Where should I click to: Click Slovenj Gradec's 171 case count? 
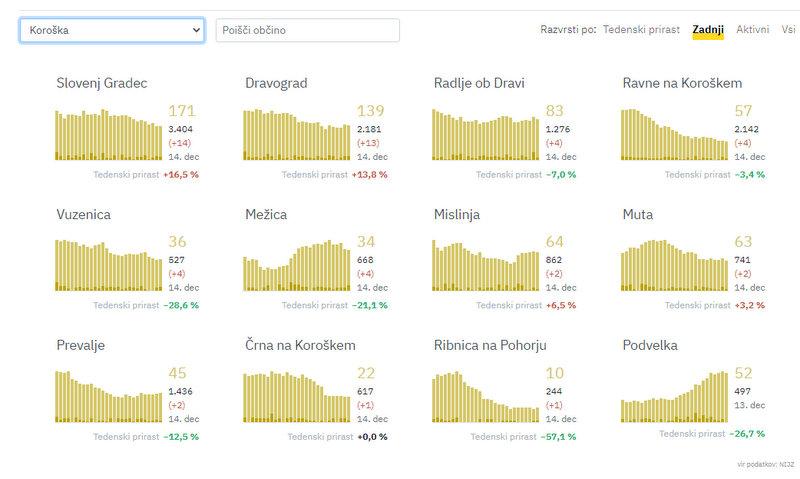pos(182,111)
